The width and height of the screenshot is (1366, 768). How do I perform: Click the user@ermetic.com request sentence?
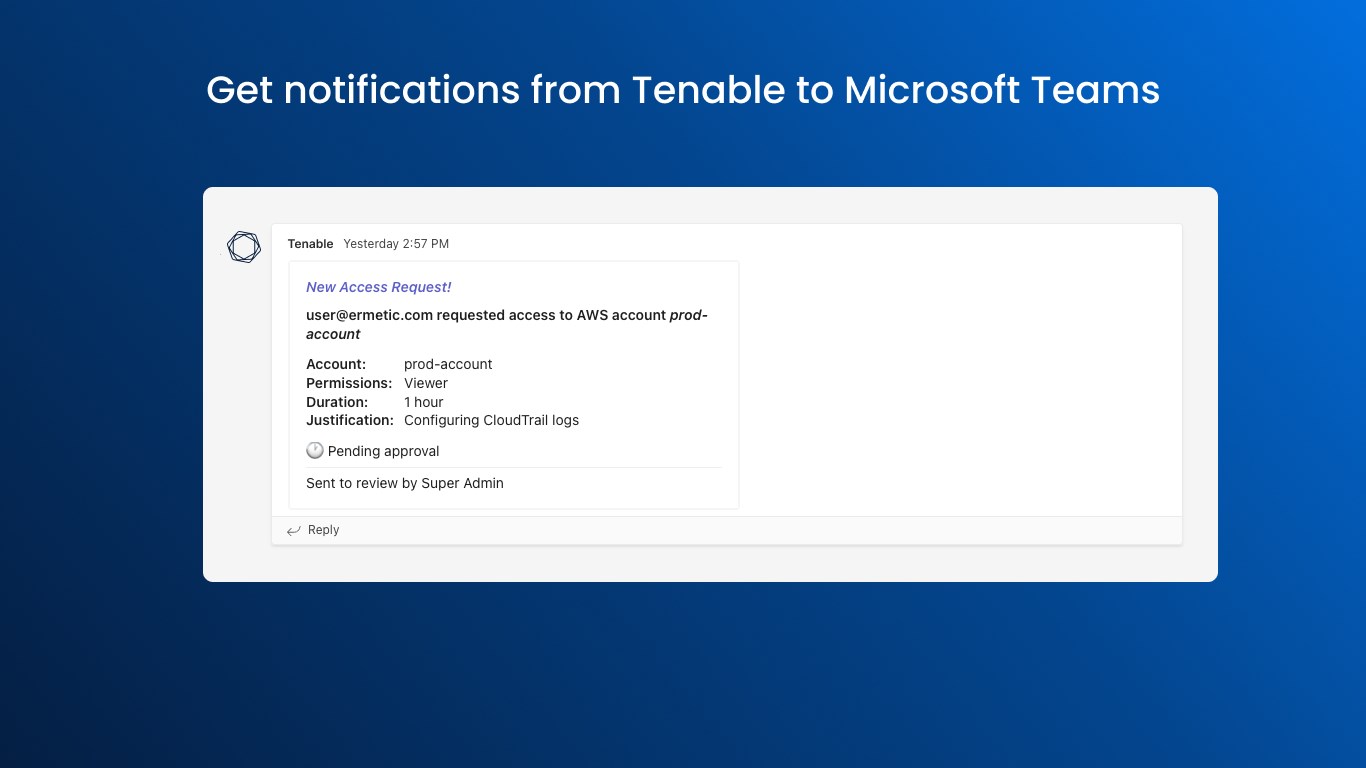coord(507,325)
